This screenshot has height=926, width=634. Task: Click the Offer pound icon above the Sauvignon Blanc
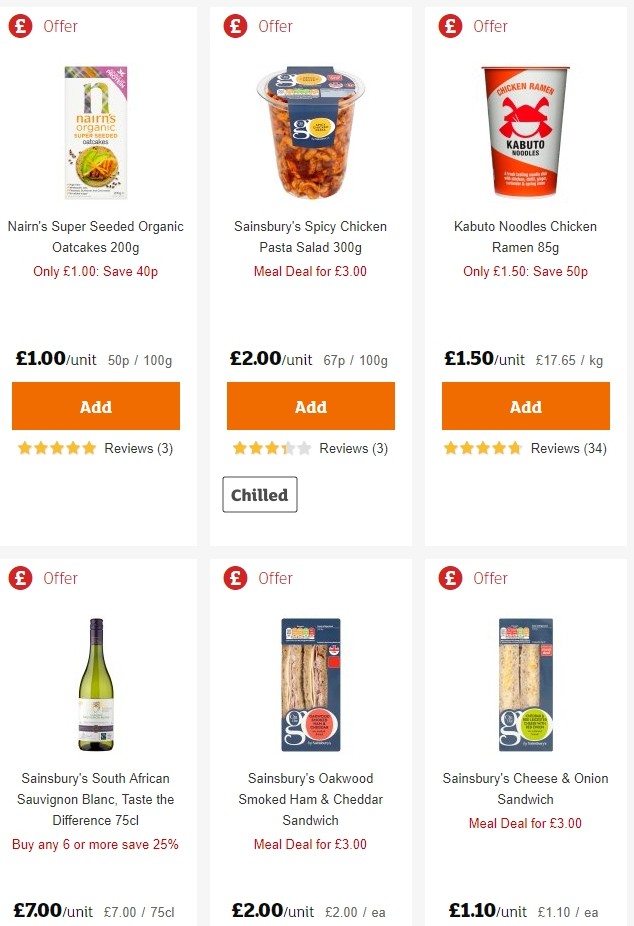pos(21,578)
